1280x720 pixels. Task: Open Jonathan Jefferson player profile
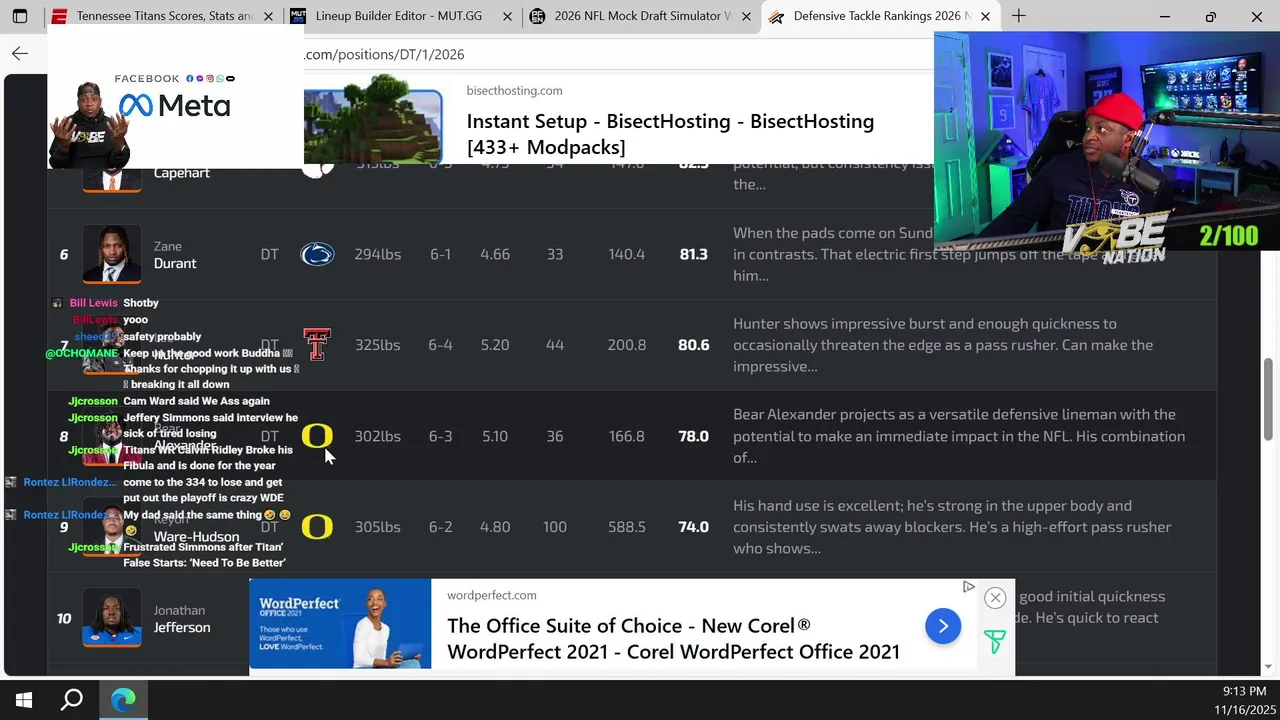click(181, 619)
